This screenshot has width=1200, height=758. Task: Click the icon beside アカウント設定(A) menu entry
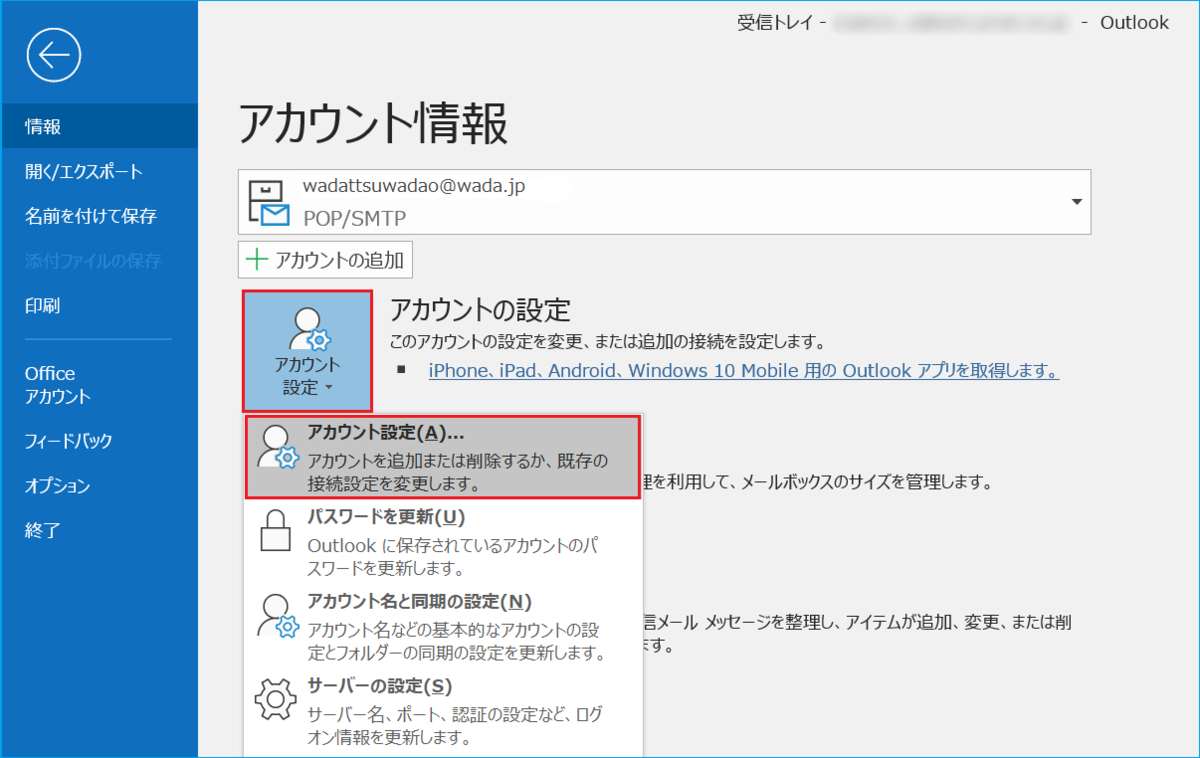click(x=278, y=445)
